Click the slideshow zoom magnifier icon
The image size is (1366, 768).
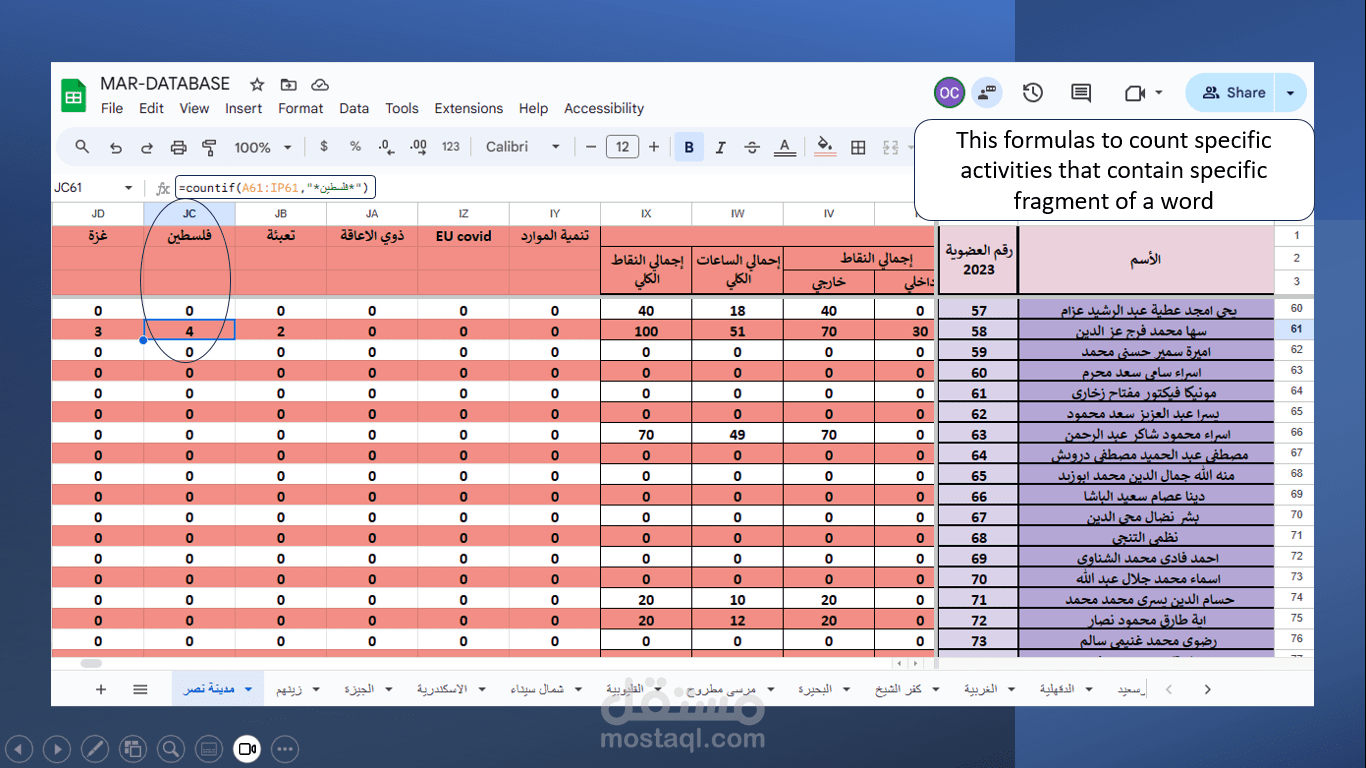171,748
